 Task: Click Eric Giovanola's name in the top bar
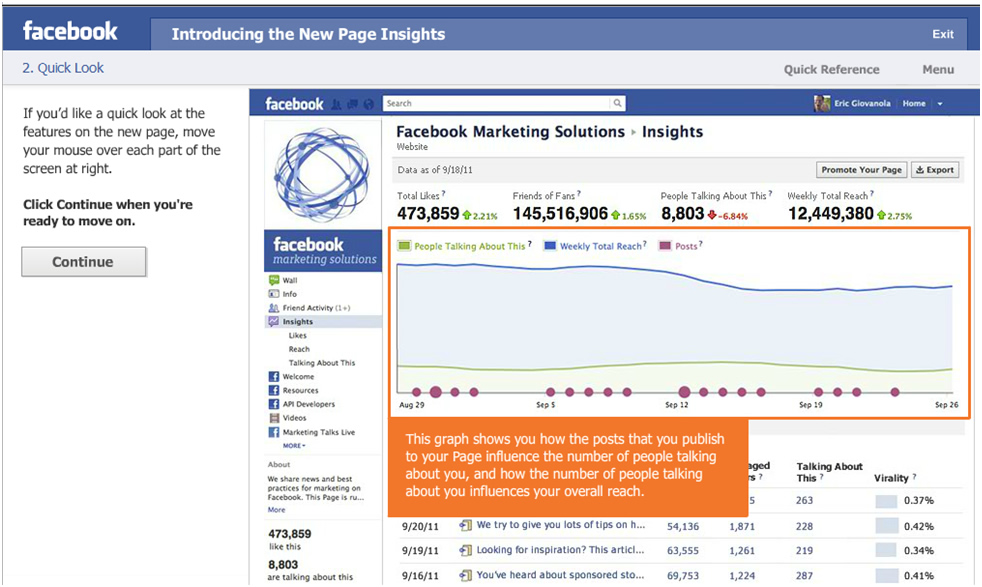pos(862,103)
